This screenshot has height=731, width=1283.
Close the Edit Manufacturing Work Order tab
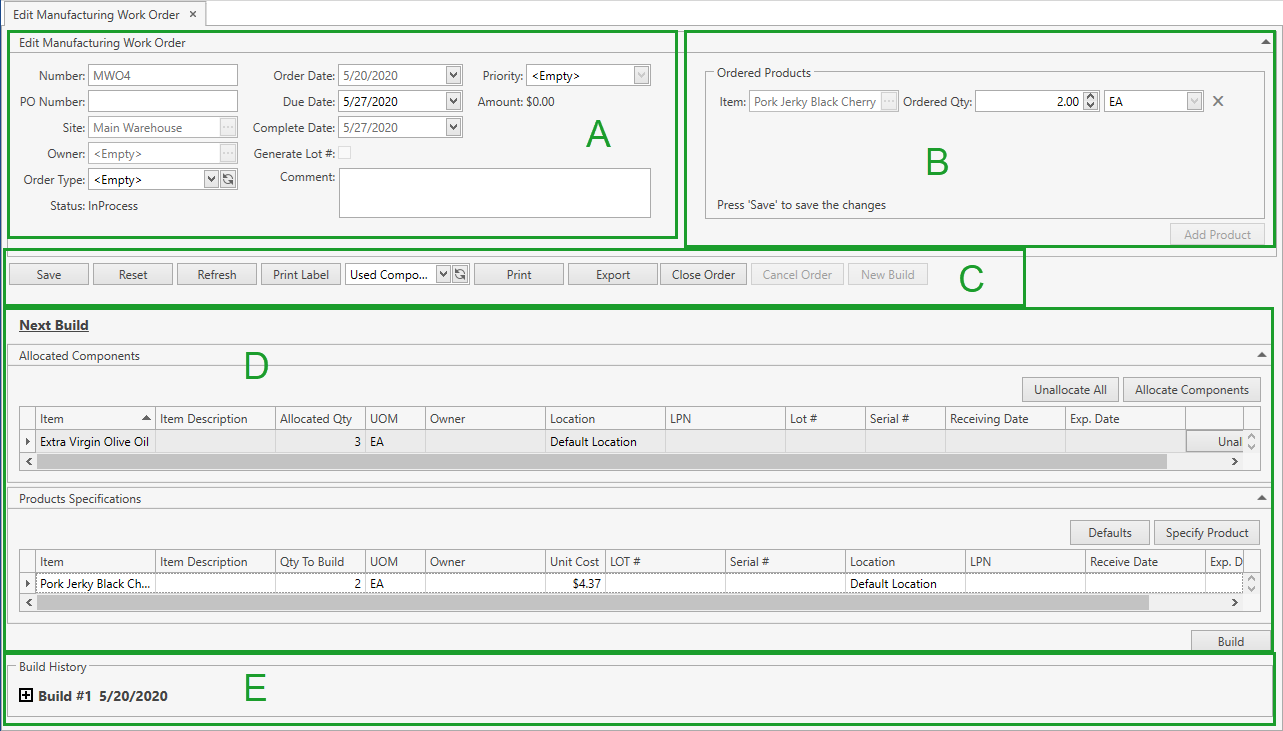tap(193, 14)
